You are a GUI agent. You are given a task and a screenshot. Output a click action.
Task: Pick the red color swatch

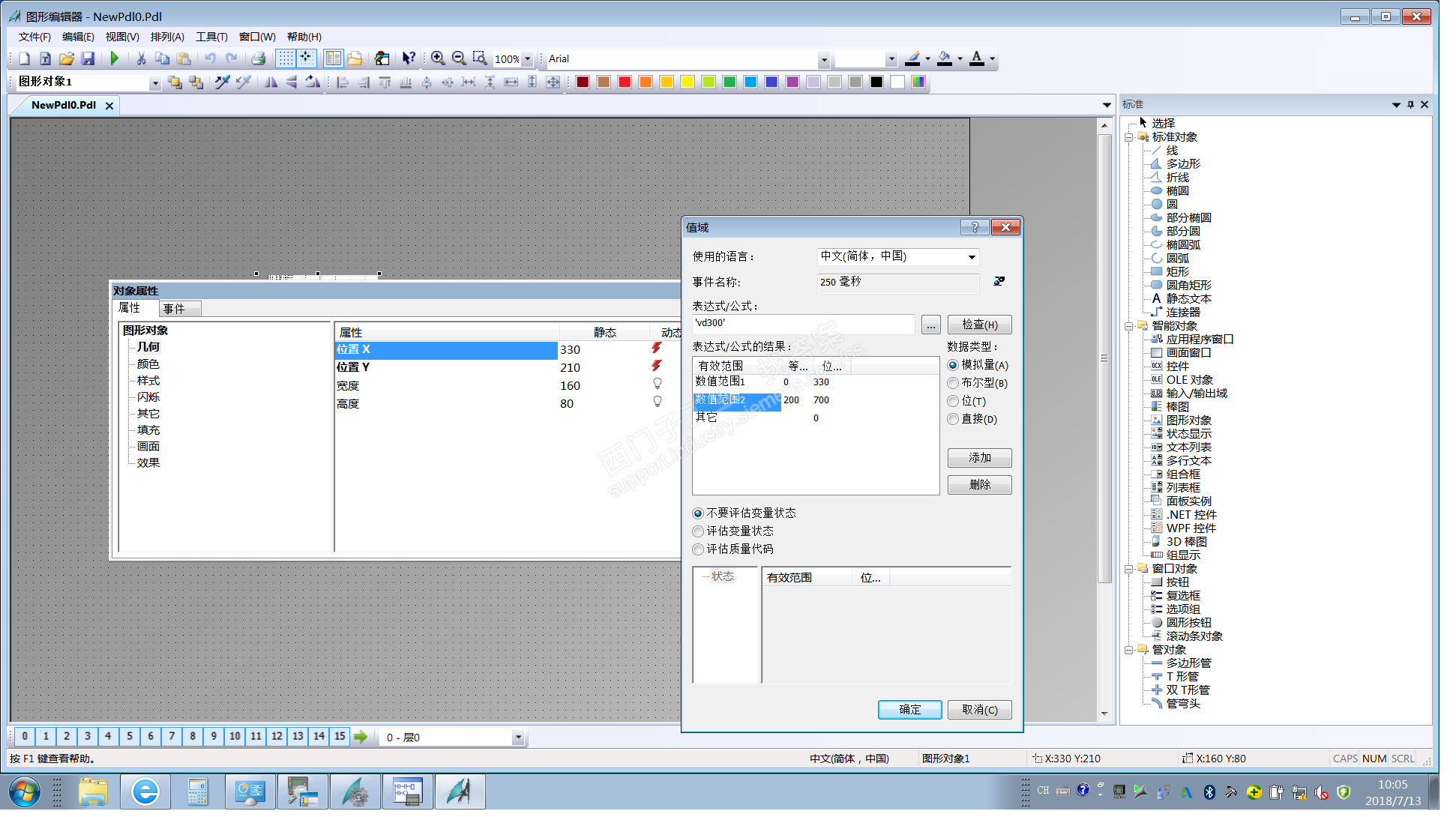[x=625, y=82]
